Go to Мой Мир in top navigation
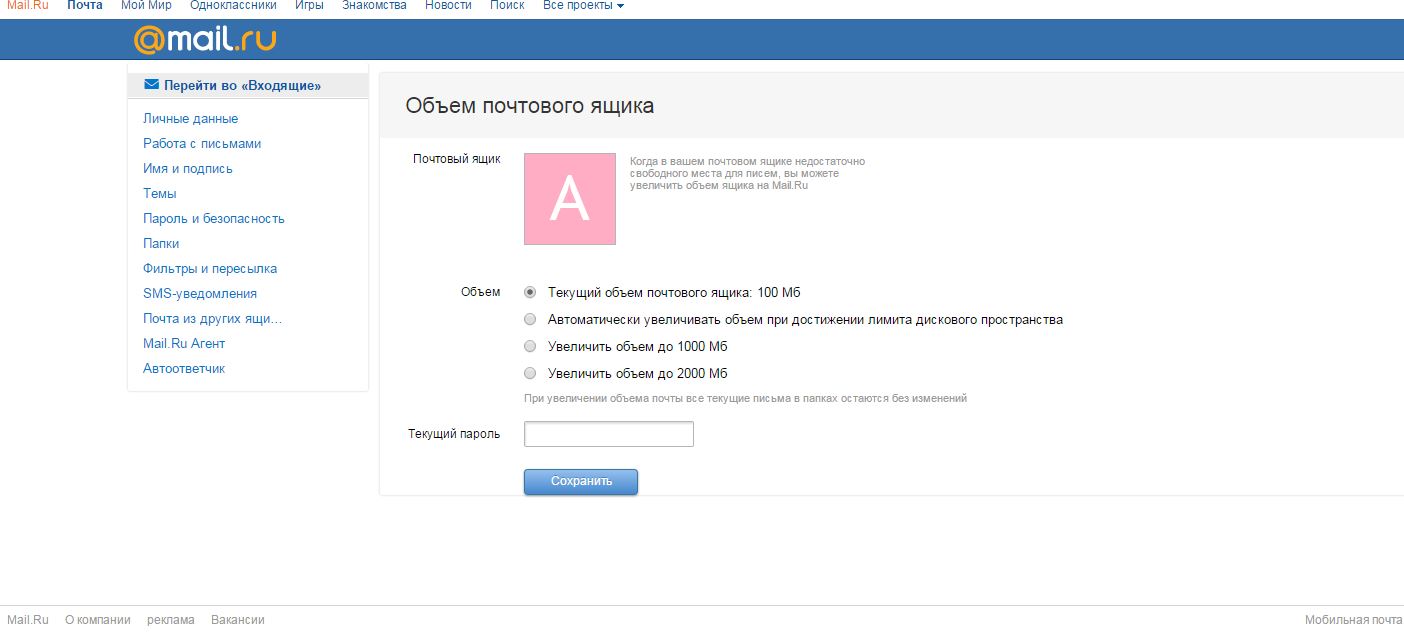Screen dimensions: 1404x634 point(146,6)
